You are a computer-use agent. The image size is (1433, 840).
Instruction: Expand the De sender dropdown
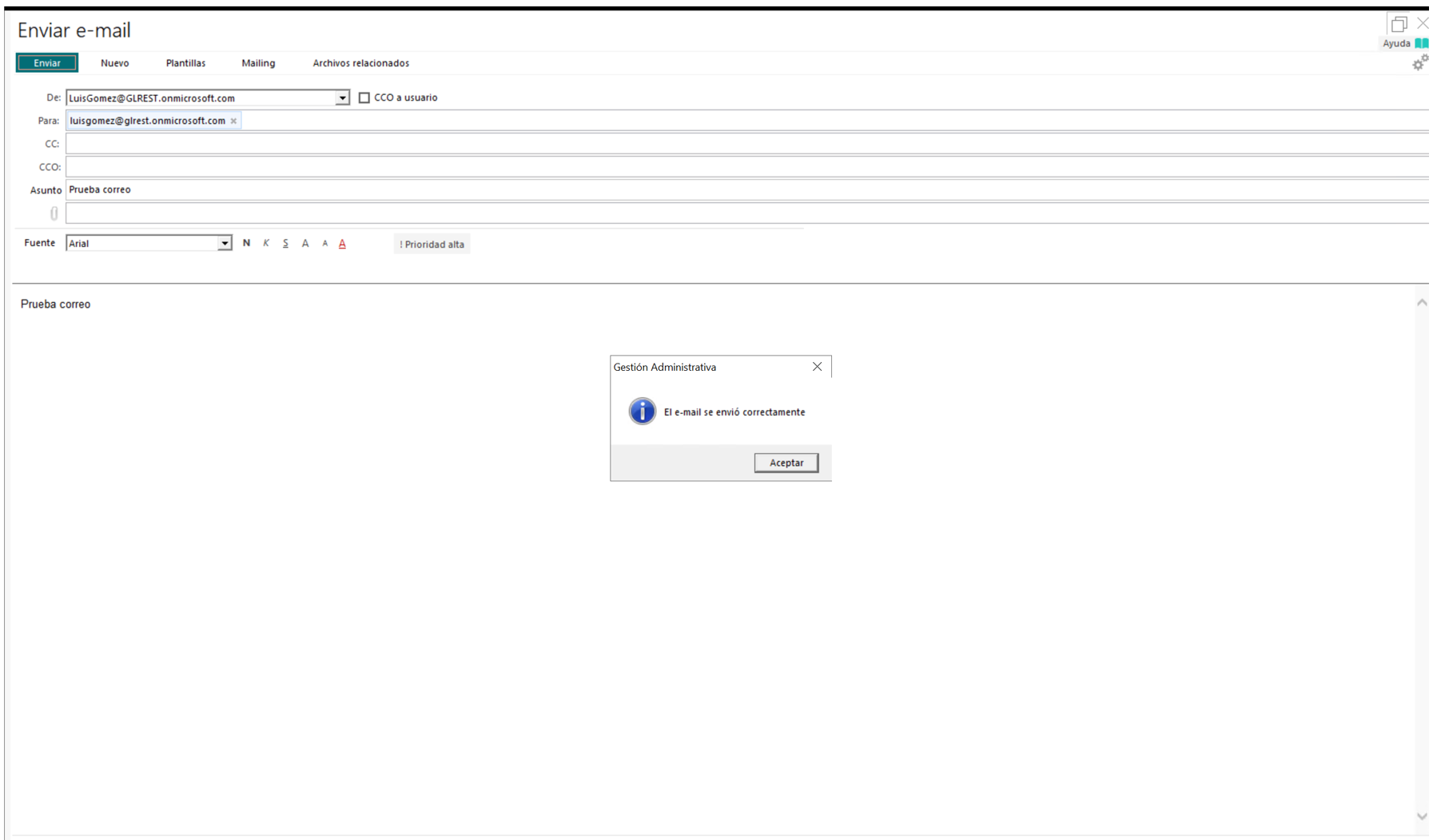(342, 98)
